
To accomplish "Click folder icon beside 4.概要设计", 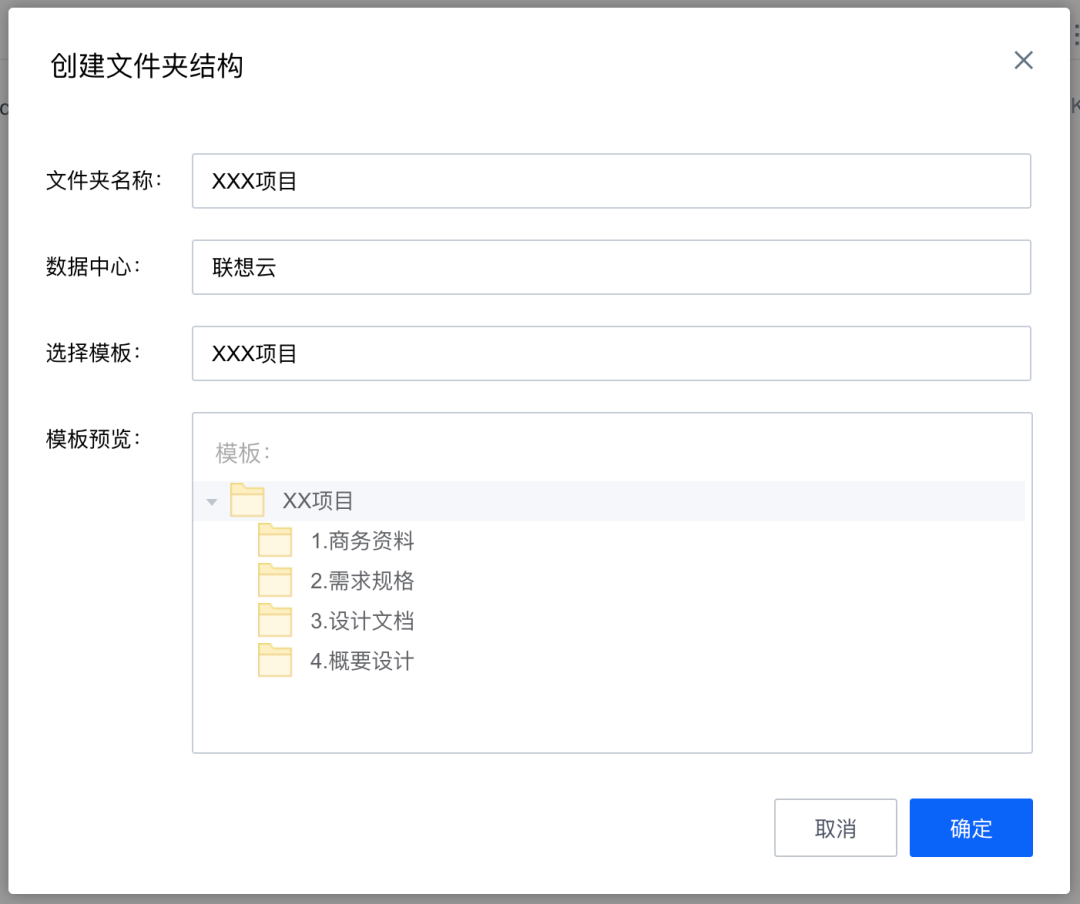I will point(275,660).
